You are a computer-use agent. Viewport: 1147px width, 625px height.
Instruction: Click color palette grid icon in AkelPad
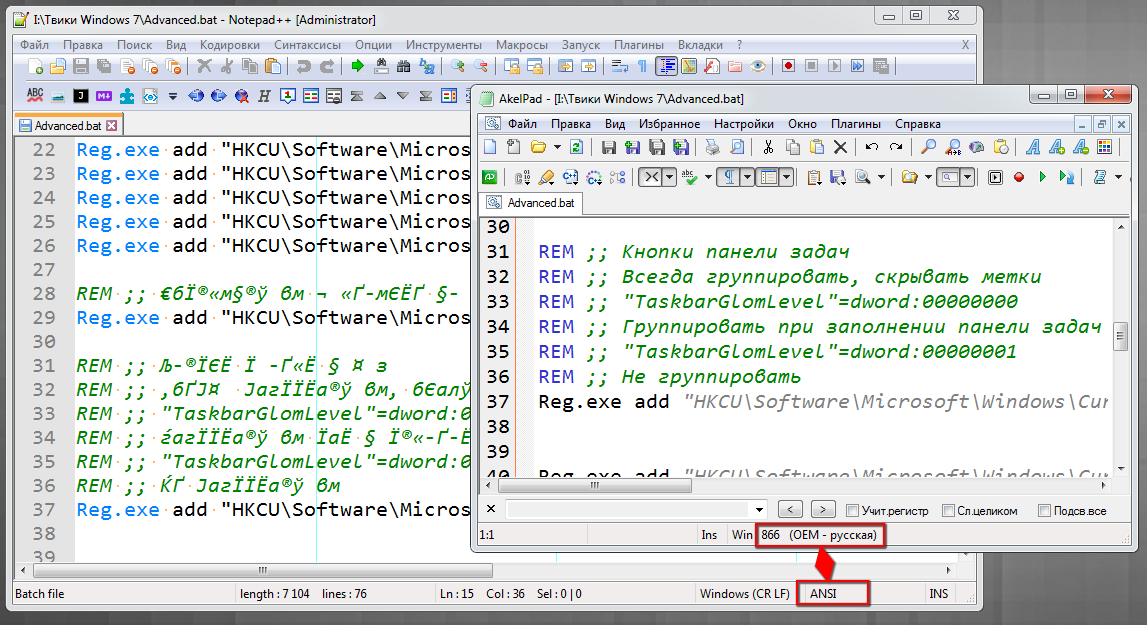pyautogui.click(x=1105, y=147)
